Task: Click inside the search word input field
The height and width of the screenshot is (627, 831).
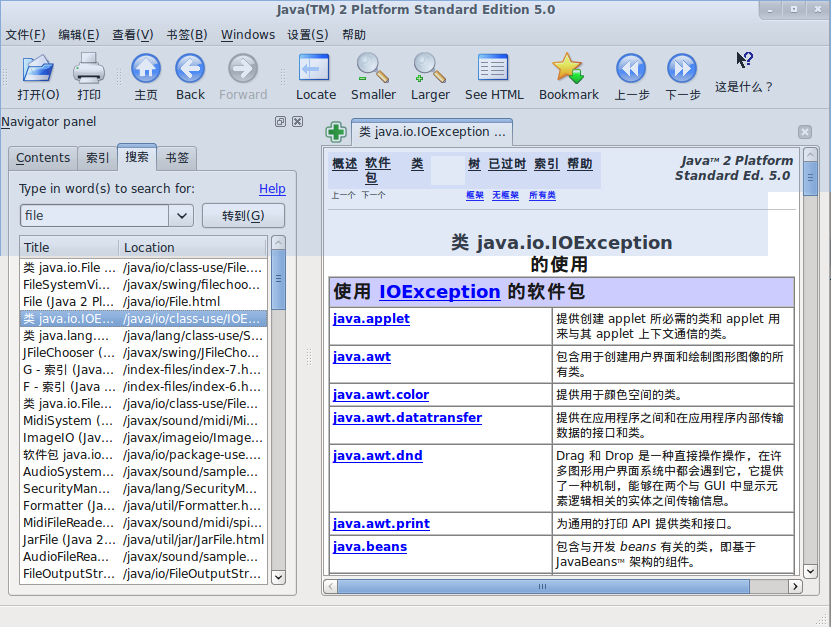Action: (x=94, y=215)
